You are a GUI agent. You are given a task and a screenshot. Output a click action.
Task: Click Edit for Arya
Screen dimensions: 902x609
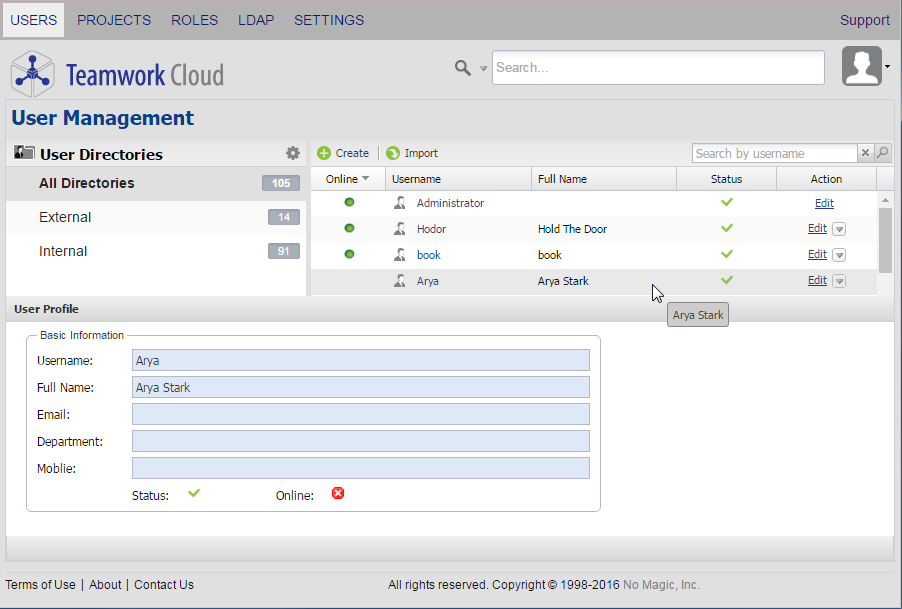pos(817,280)
